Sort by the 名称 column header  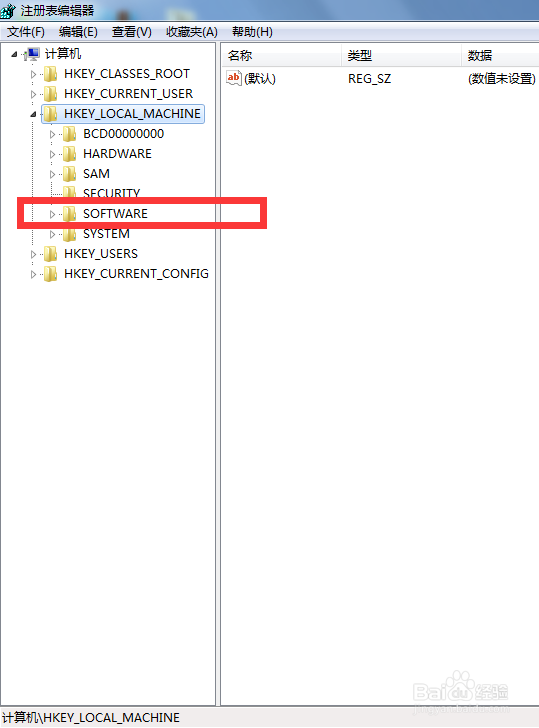click(281, 56)
